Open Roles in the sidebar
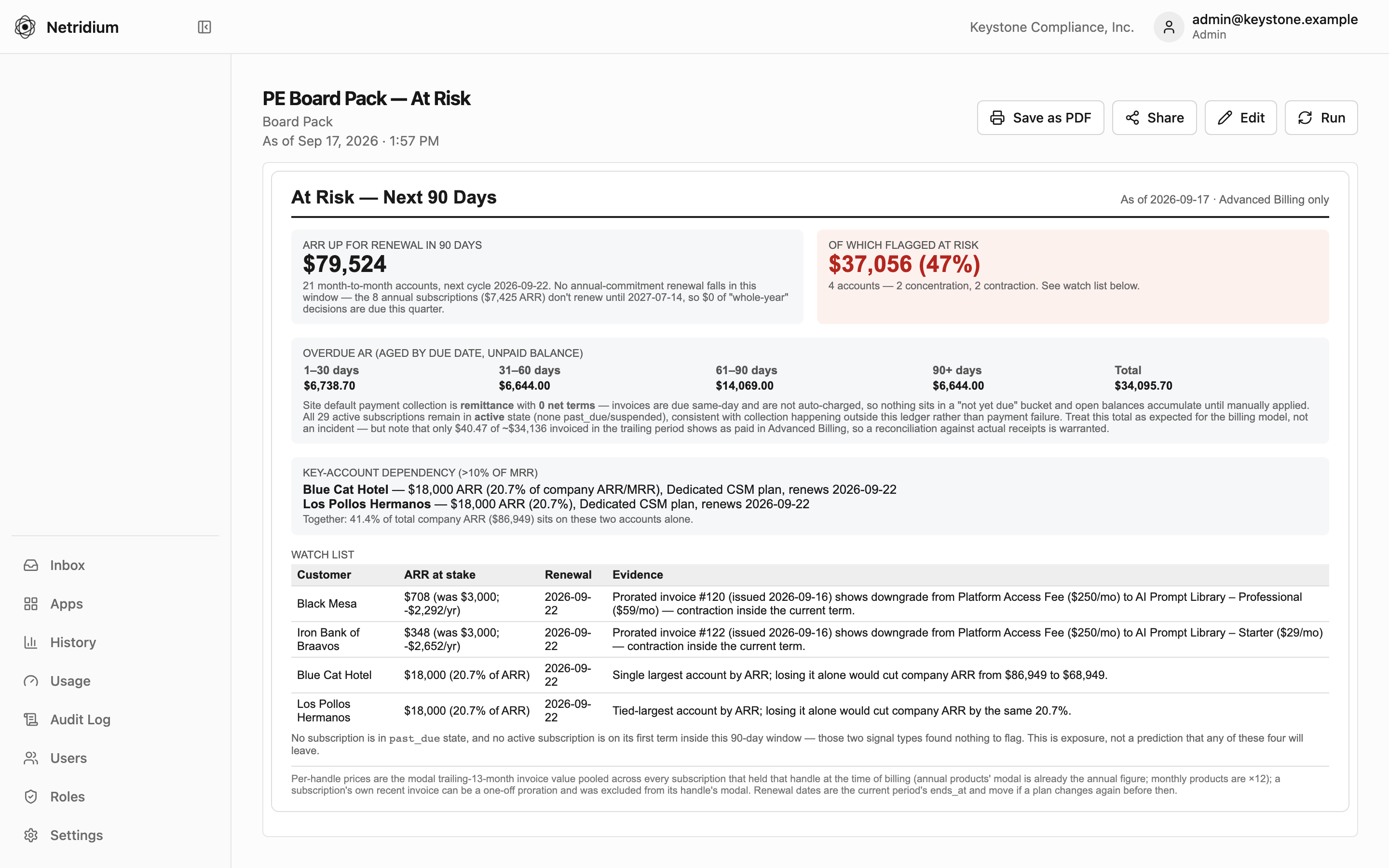The image size is (1389, 868). [115, 797]
